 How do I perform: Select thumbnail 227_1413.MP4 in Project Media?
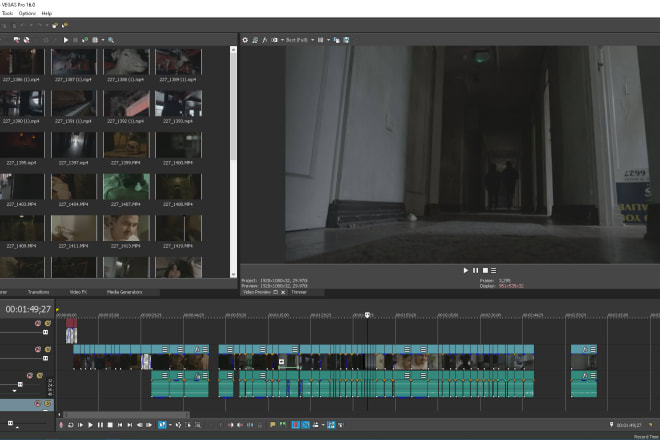pyautogui.click(x=126, y=228)
